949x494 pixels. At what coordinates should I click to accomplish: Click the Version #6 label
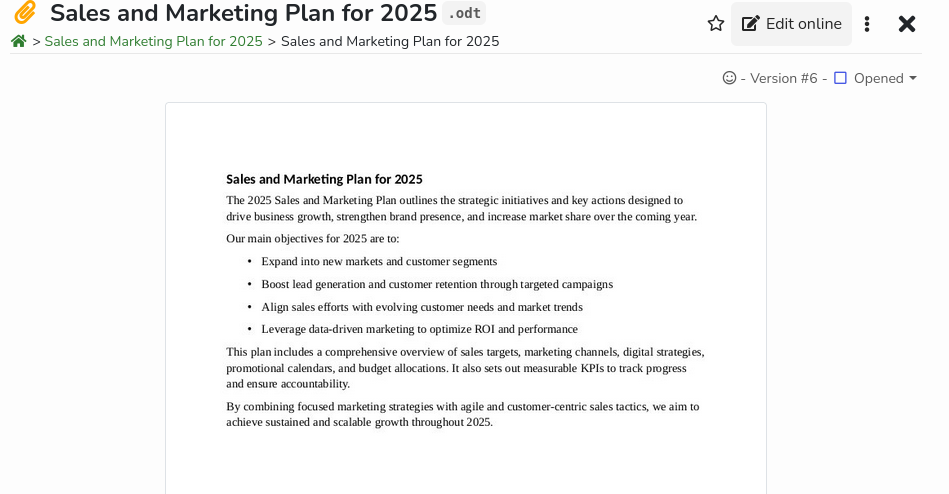pyautogui.click(x=784, y=78)
